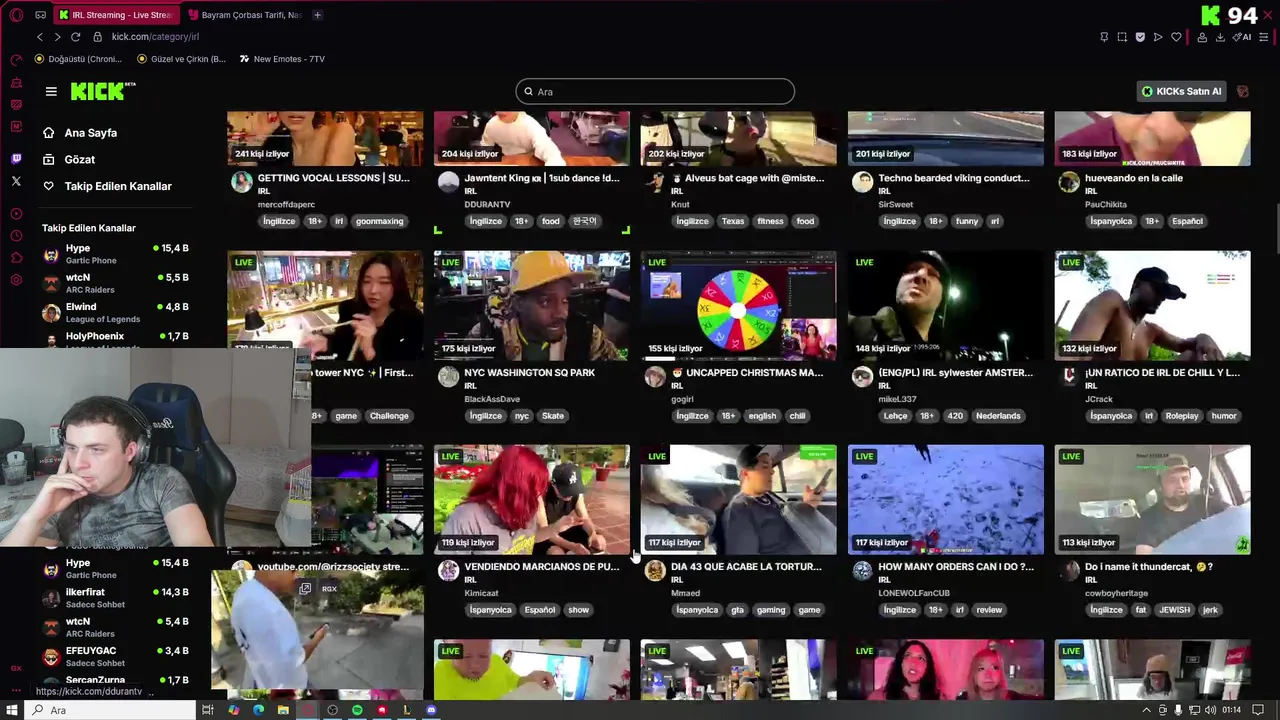Open Opera main menu logo
1280x720 pixels.
coord(16,15)
